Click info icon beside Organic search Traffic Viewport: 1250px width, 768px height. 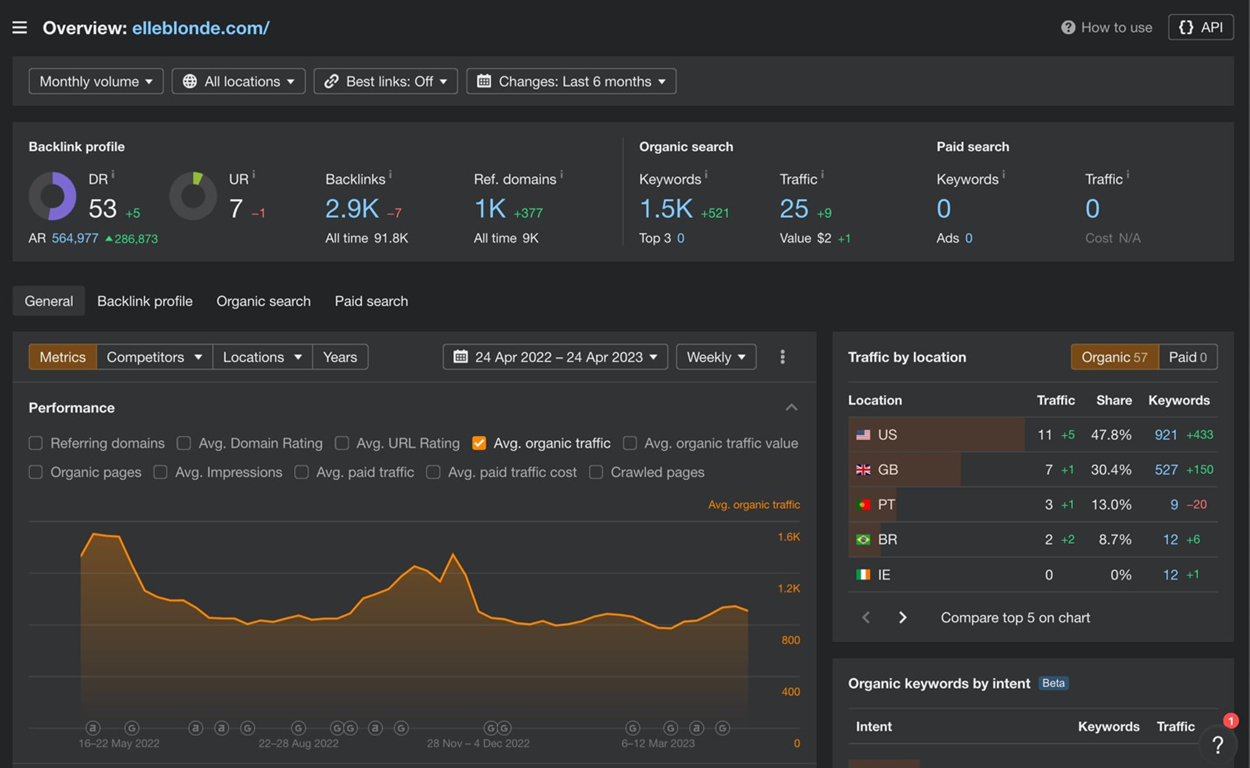[x=822, y=175]
